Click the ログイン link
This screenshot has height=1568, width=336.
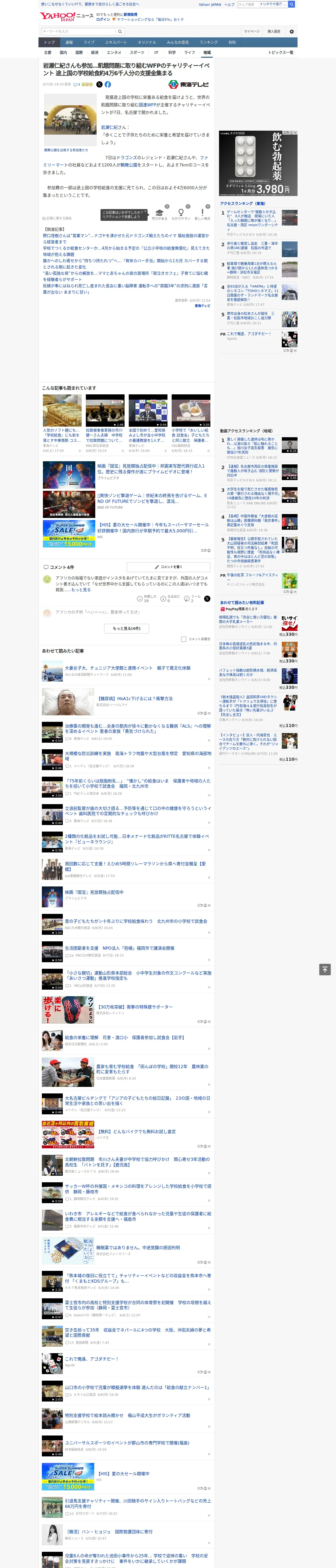pyautogui.click(x=103, y=20)
